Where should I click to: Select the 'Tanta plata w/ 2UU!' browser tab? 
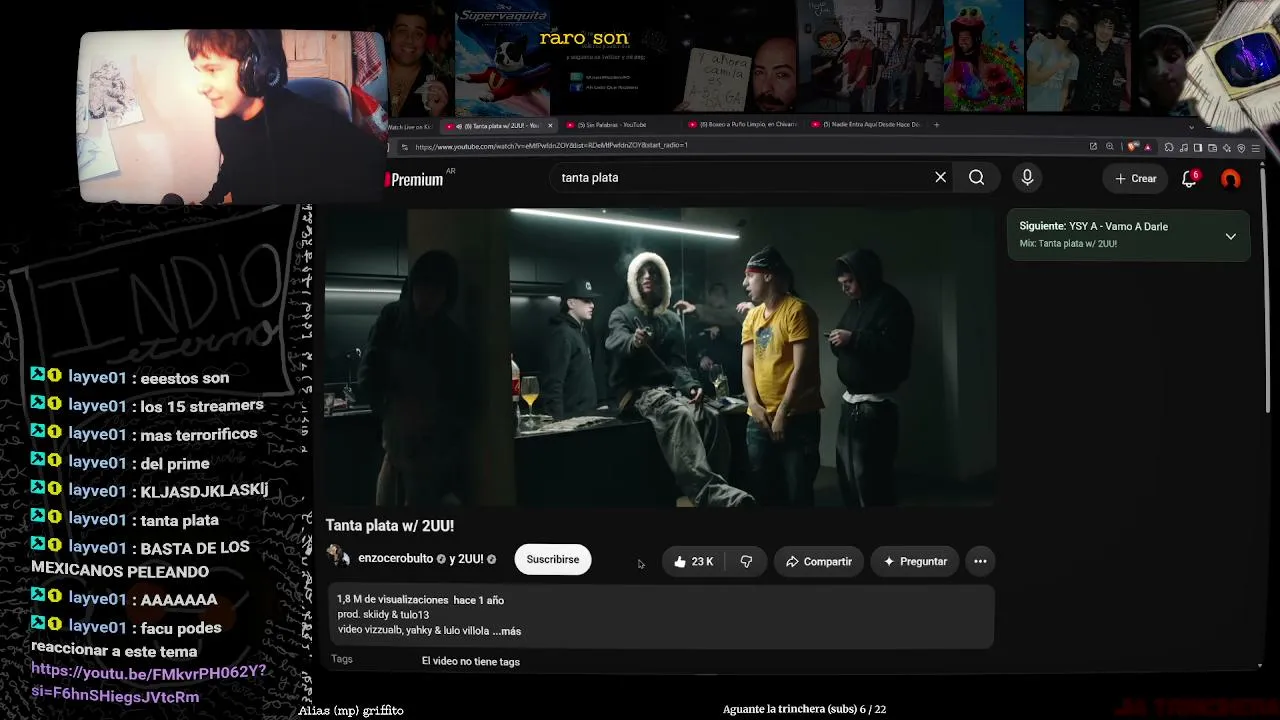click(497, 125)
